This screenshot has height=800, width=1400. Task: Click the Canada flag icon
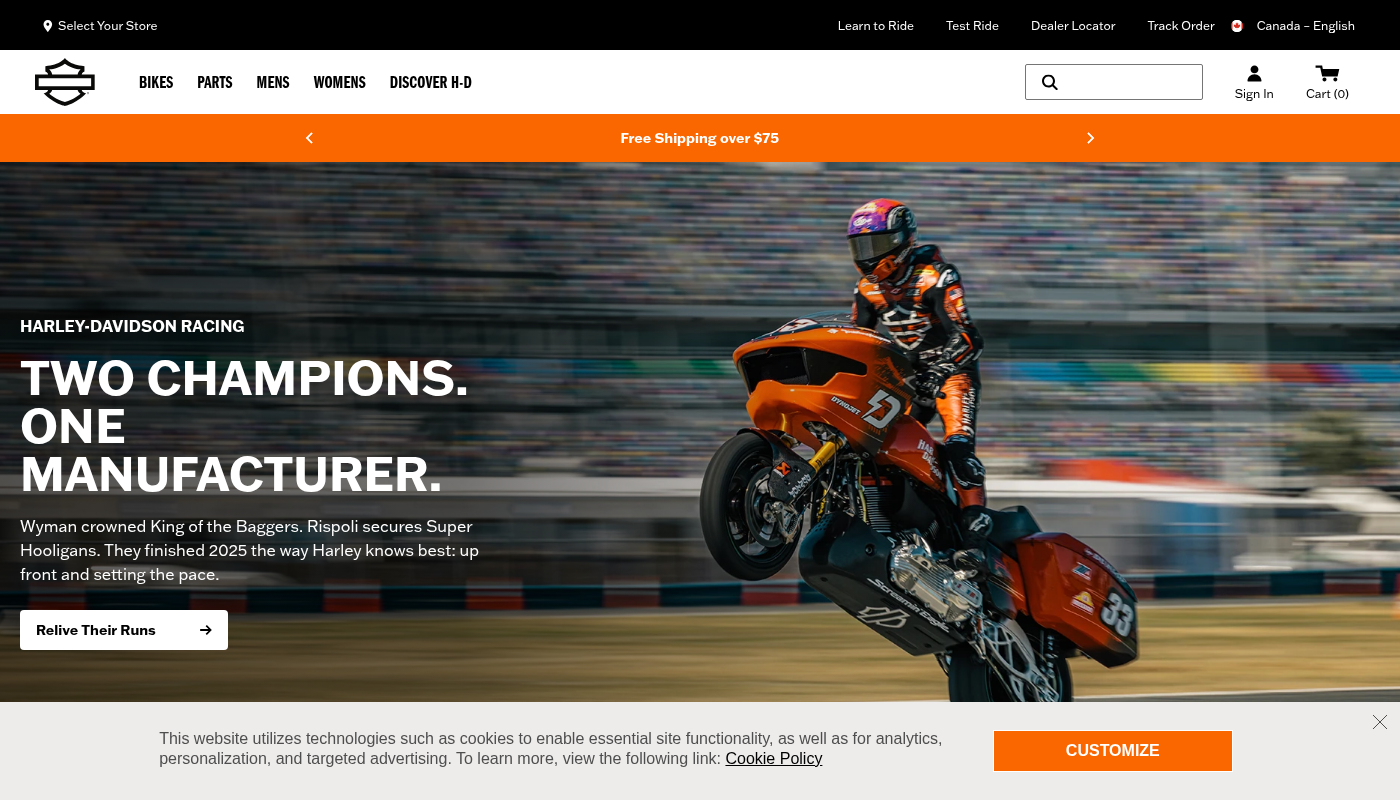[1237, 26]
